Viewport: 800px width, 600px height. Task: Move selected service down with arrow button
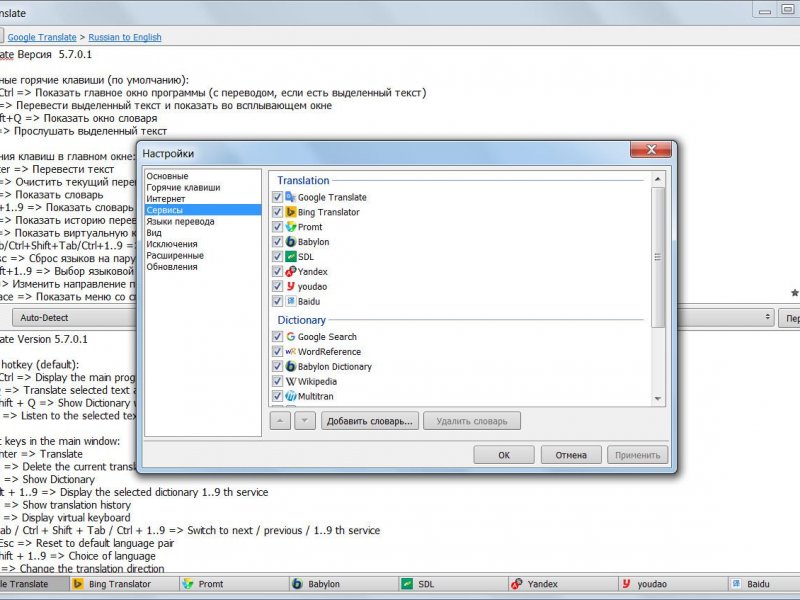tap(305, 421)
